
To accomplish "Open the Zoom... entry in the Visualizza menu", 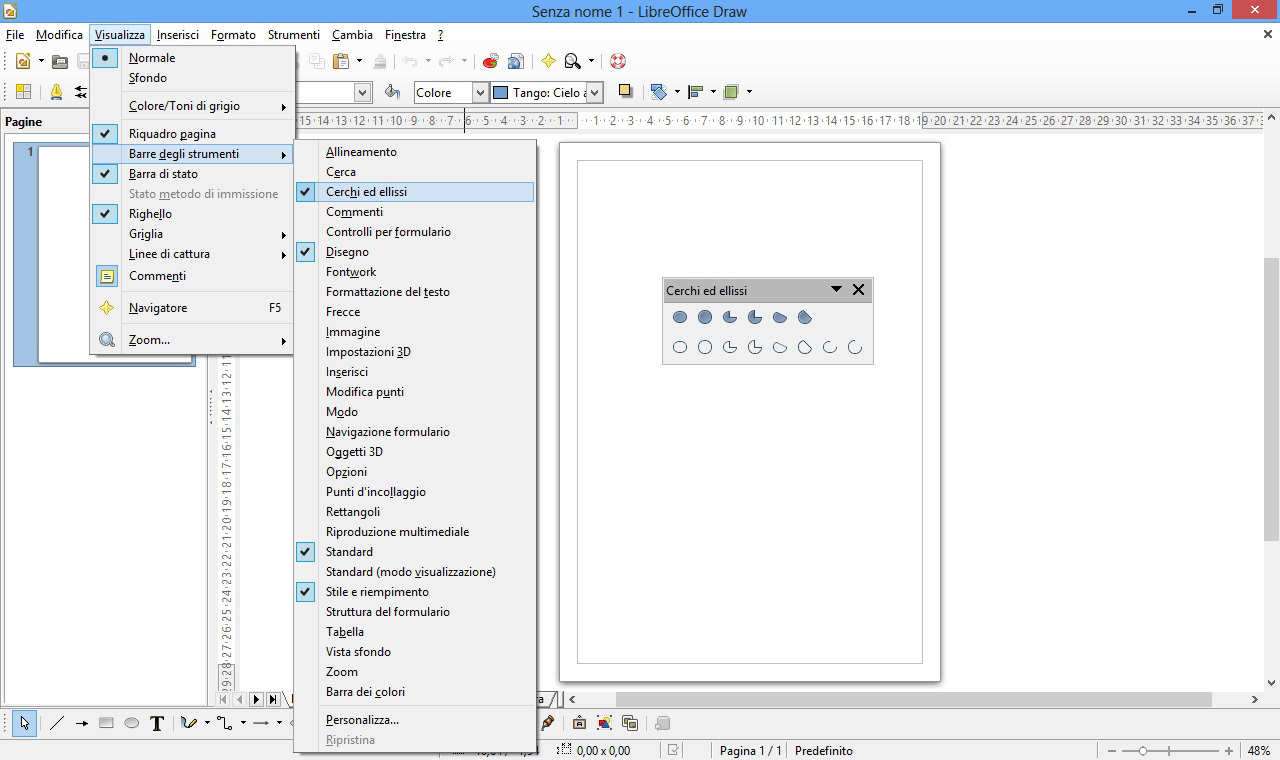I will pos(149,340).
